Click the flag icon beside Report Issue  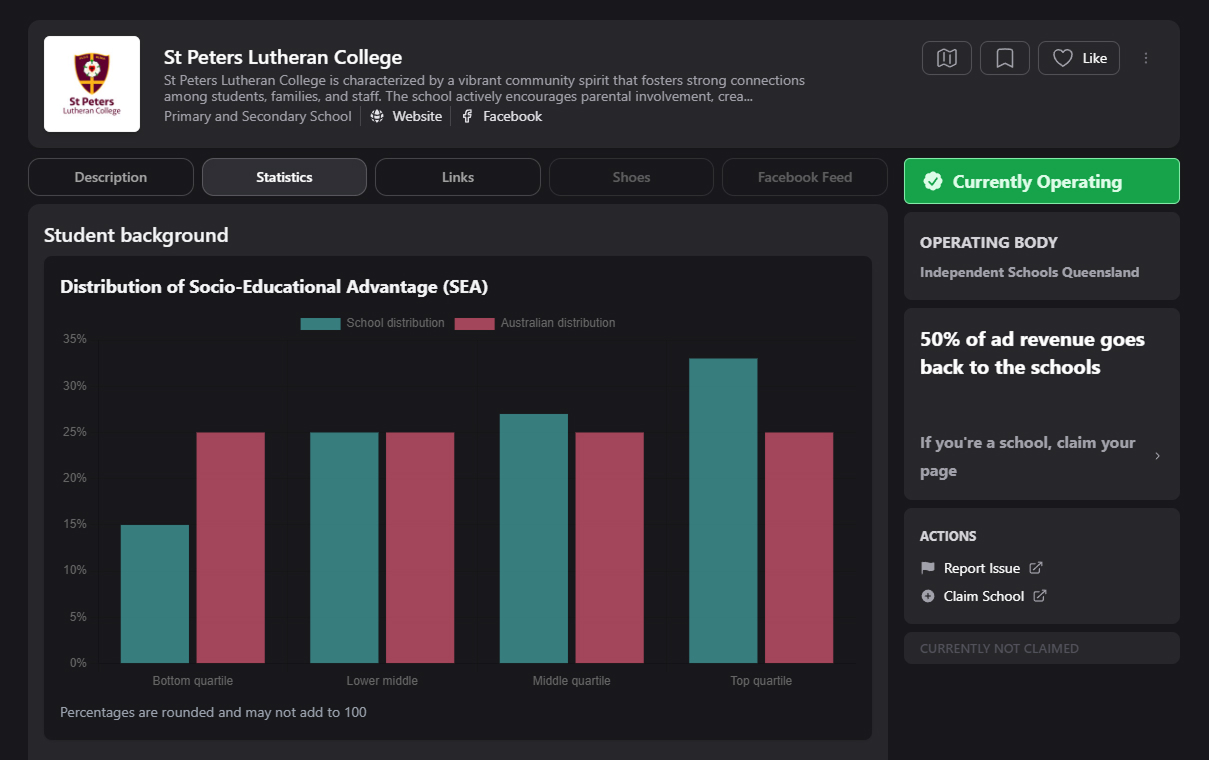point(927,568)
